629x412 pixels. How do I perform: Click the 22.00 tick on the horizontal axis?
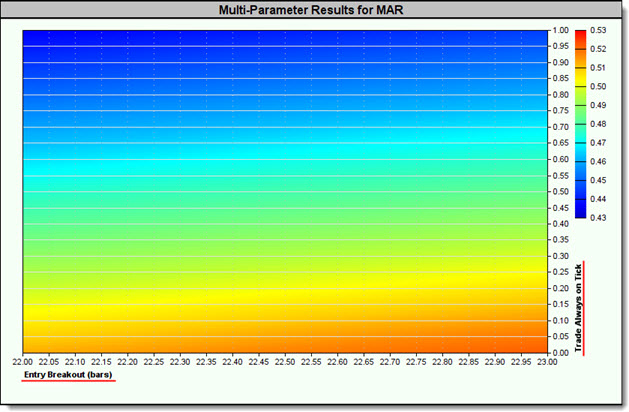[x=22, y=361]
